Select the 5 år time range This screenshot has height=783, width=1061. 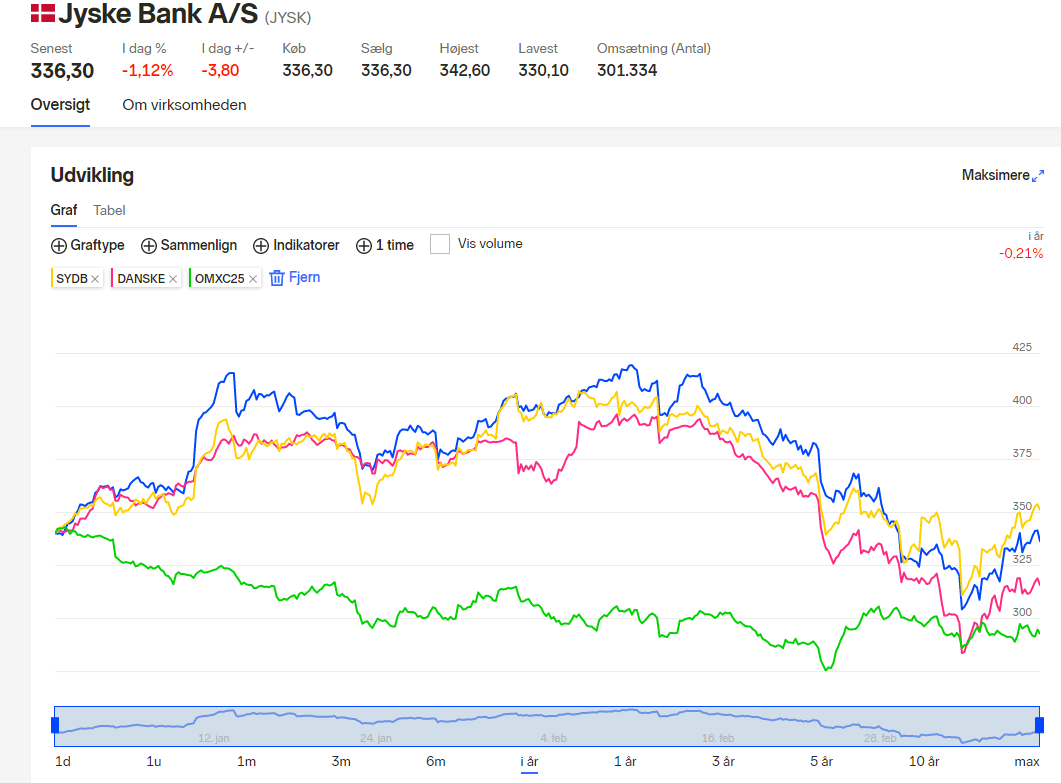click(821, 761)
